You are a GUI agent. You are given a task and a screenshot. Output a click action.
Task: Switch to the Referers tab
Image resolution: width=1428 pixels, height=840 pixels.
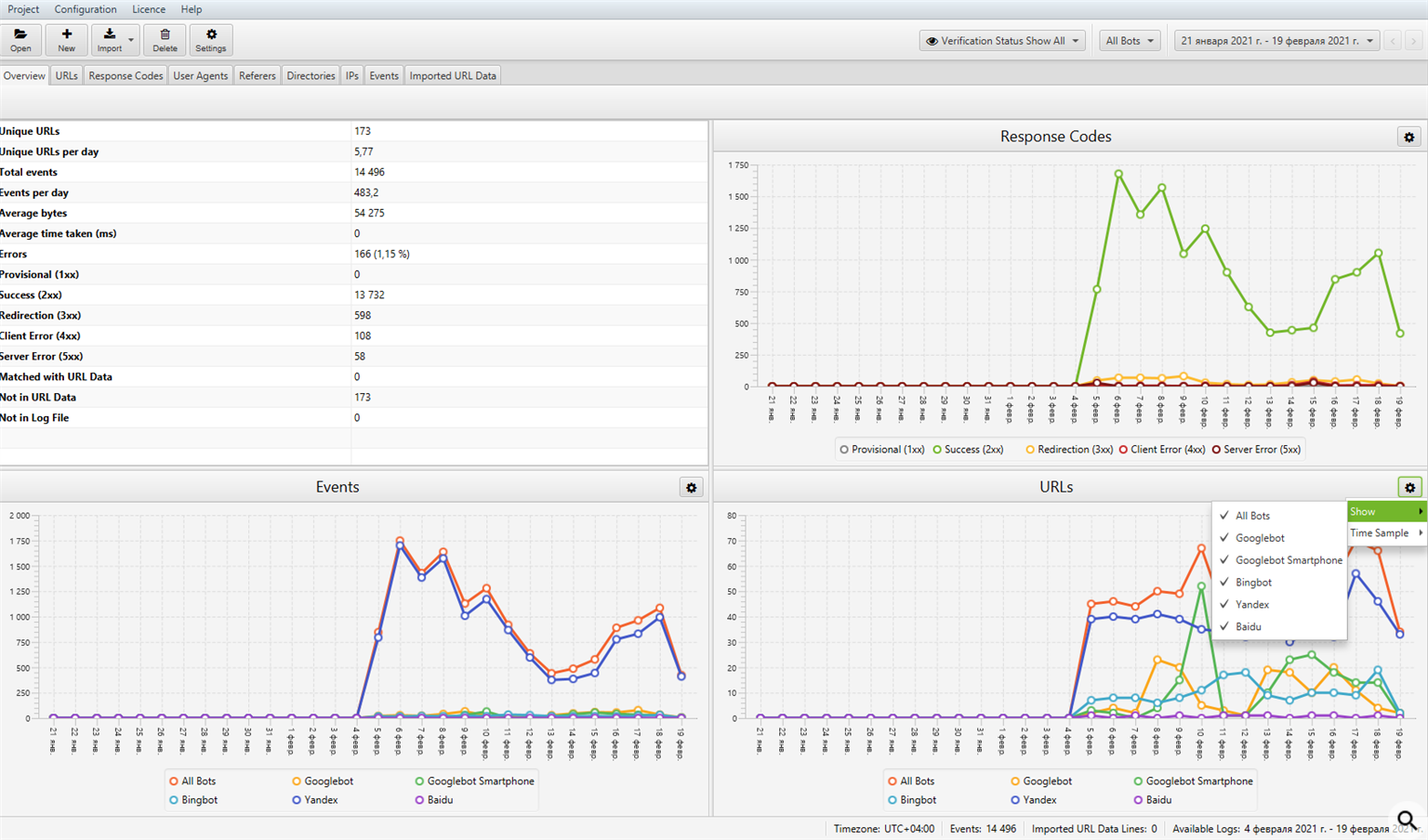(258, 76)
